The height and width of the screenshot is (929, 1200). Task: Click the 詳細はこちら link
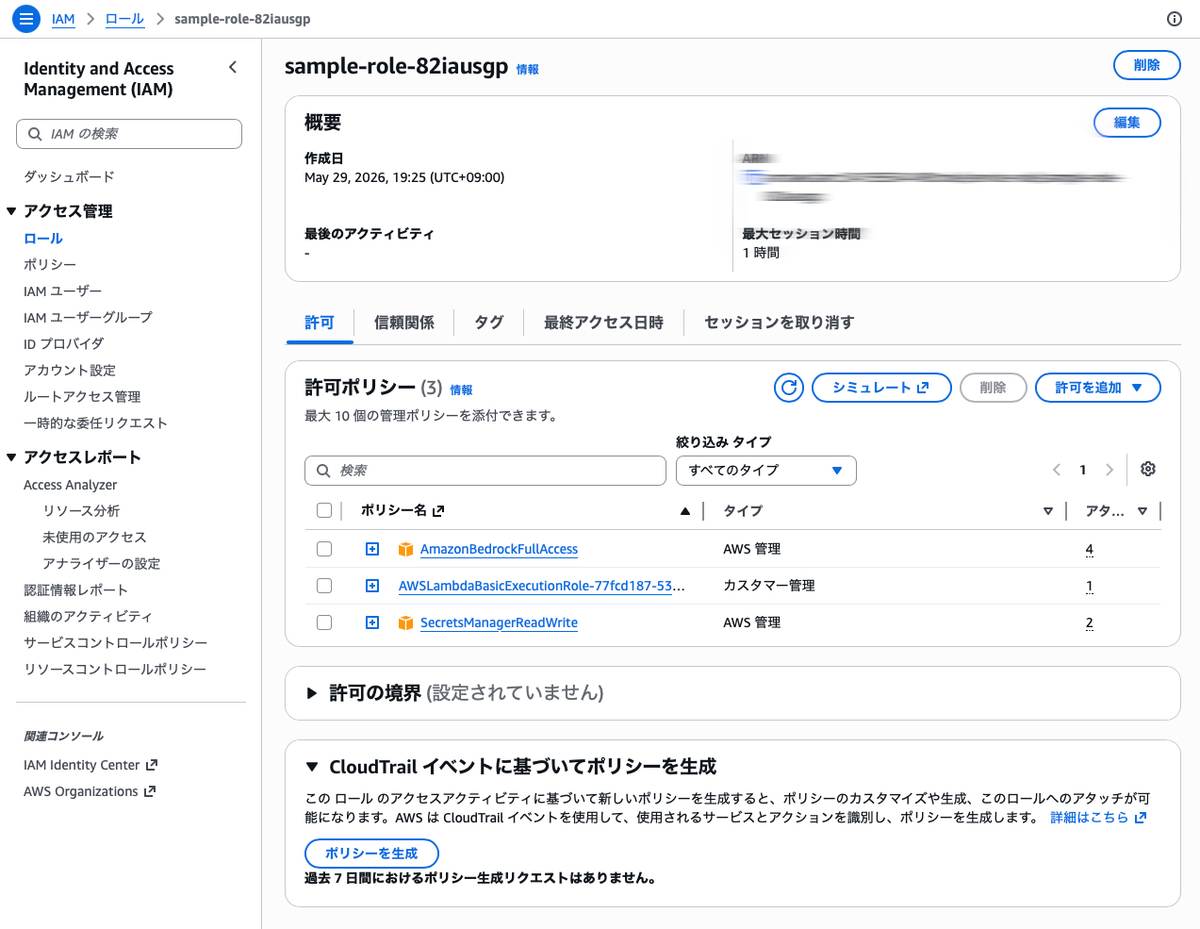[x=1089, y=818]
